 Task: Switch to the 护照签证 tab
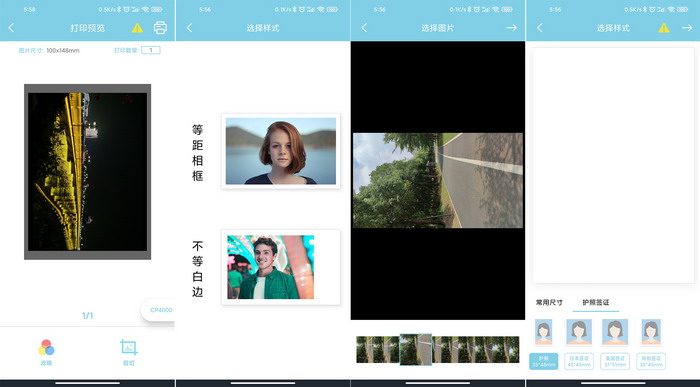click(596, 302)
